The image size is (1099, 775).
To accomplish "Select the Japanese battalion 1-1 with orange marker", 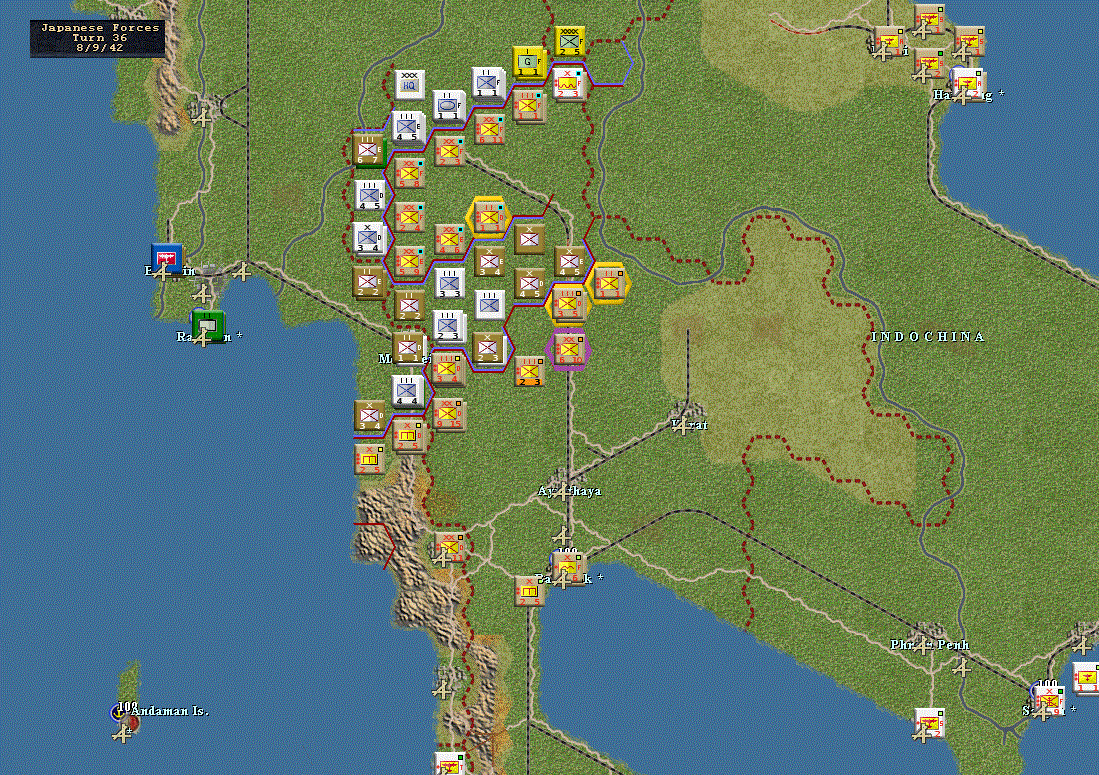I will pos(609,284).
